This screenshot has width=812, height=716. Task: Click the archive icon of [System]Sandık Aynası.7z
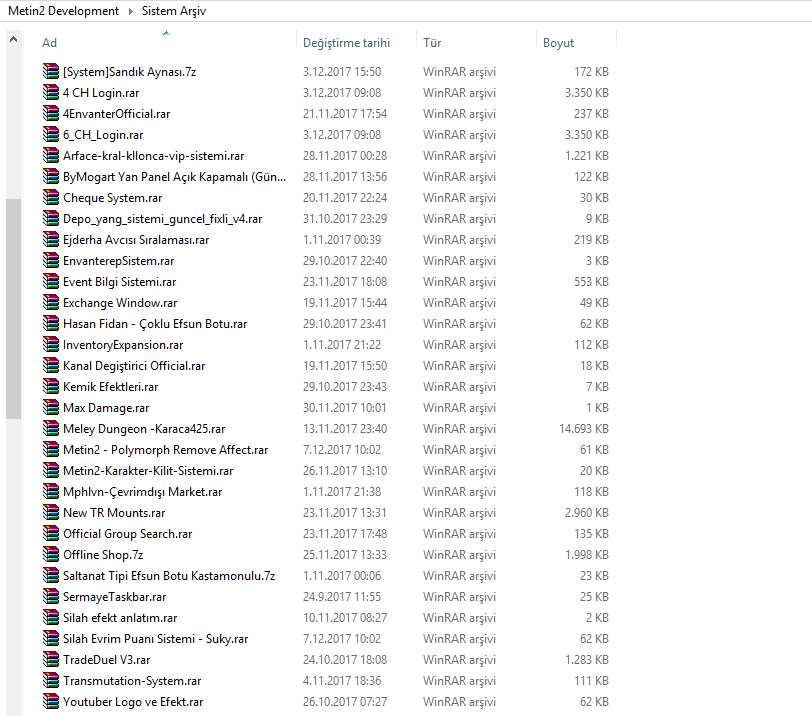[51, 71]
